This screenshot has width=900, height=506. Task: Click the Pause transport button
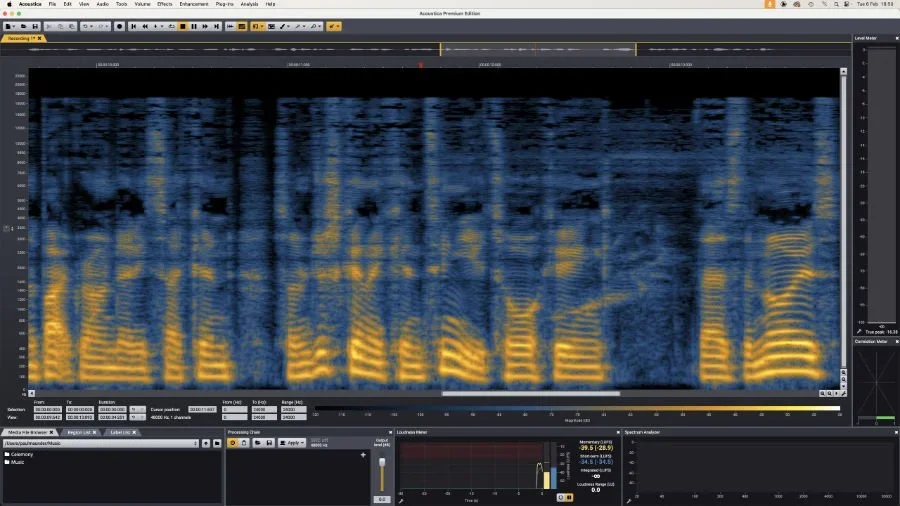(194, 26)
